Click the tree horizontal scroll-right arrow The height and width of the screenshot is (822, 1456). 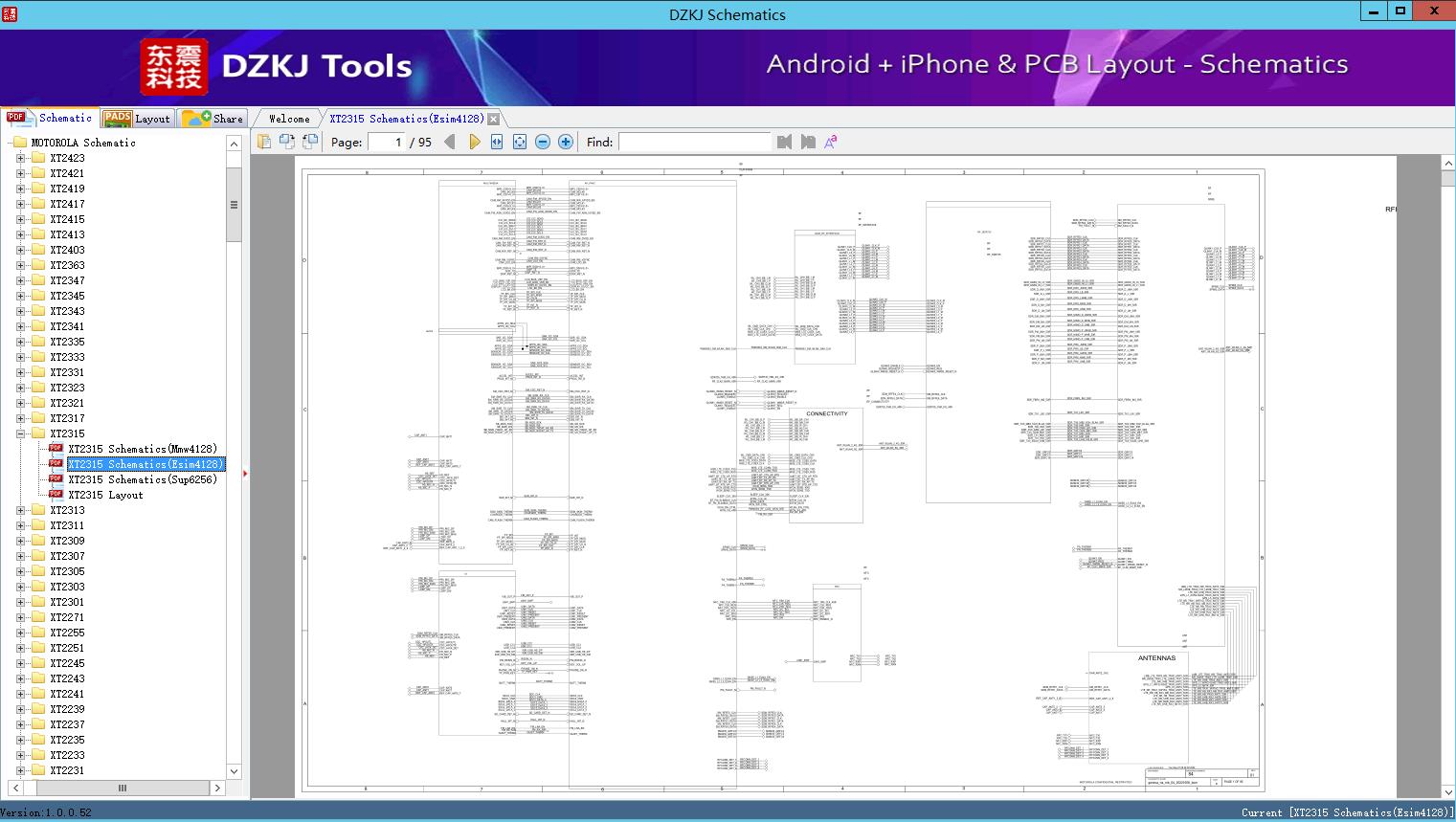click(x=217, y=789)
